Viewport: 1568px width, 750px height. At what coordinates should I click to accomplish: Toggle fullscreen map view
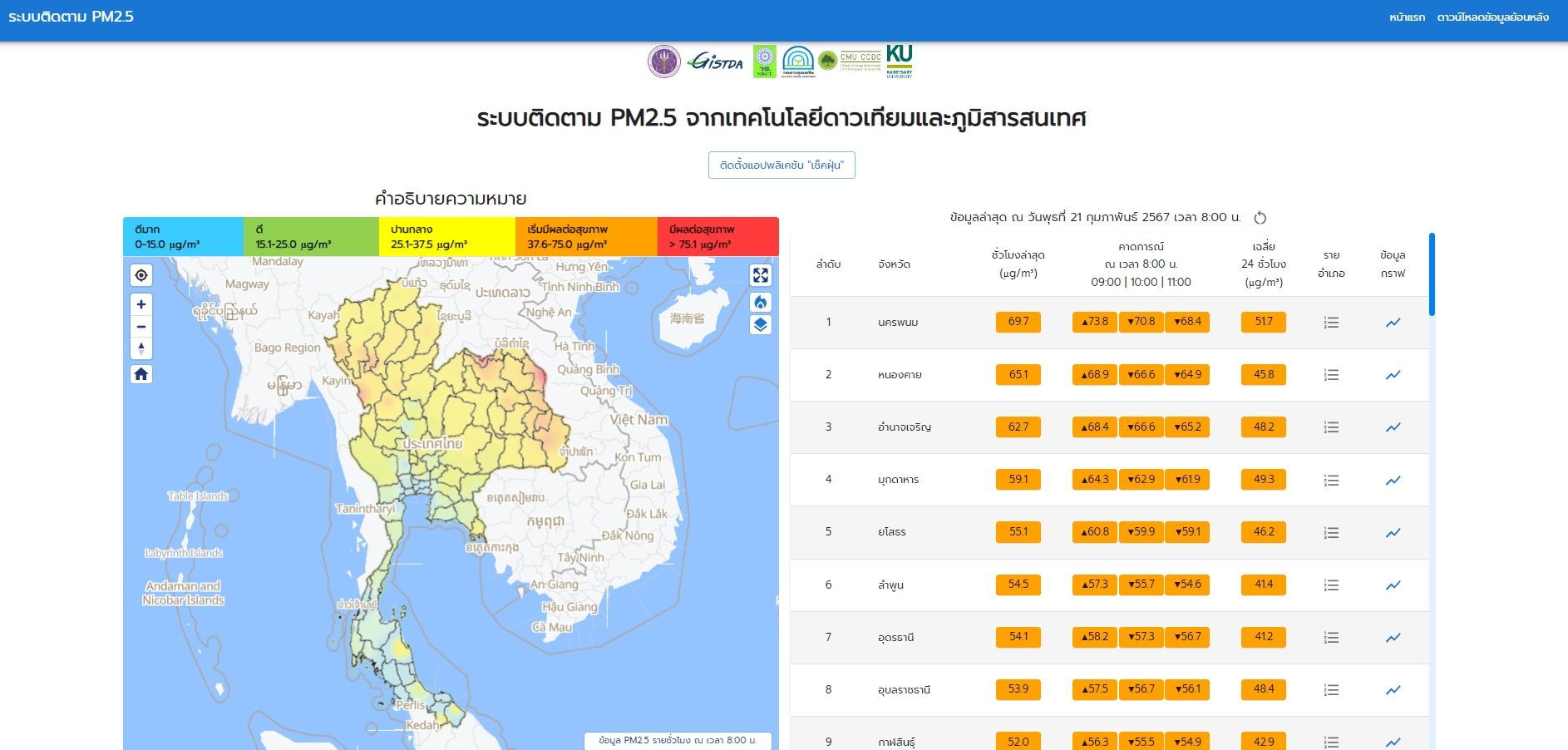pos(761,275)
